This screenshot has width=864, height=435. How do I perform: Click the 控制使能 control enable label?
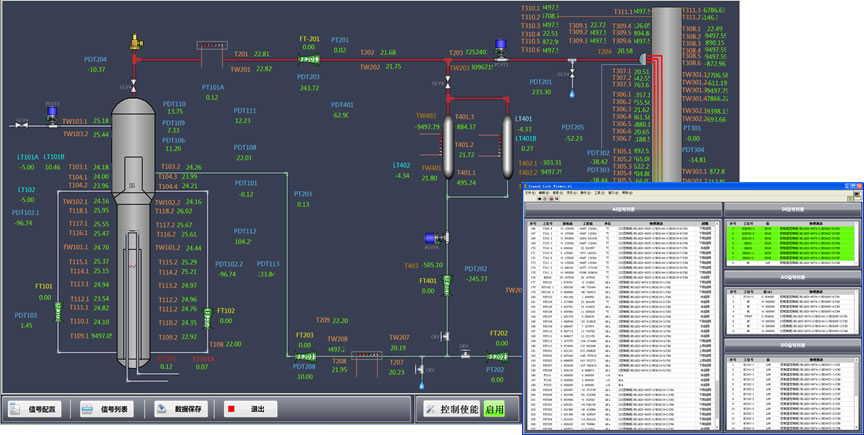451,410
